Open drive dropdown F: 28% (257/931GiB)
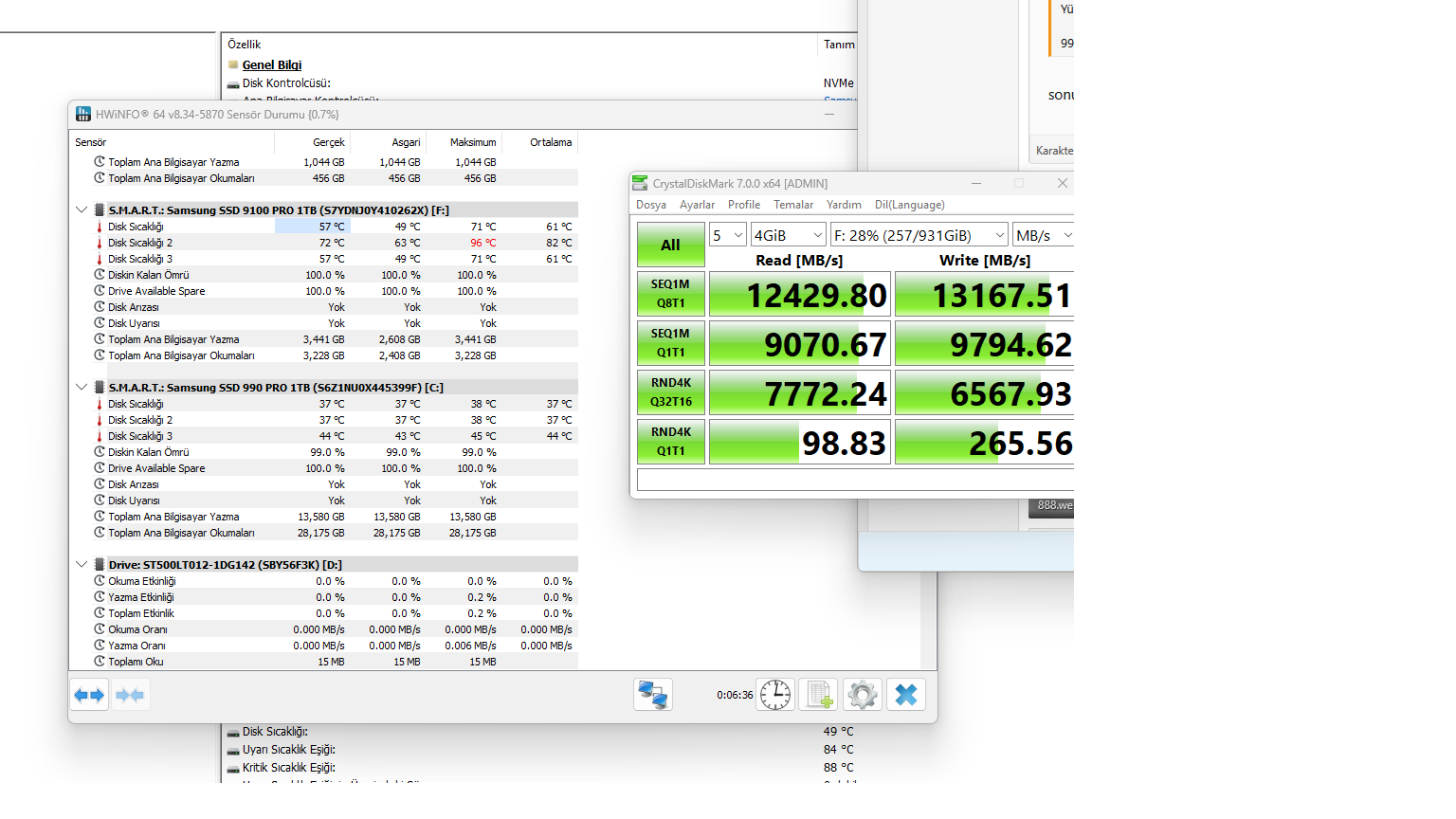This screenshot has height=819, width=1456. coord(919,235)
